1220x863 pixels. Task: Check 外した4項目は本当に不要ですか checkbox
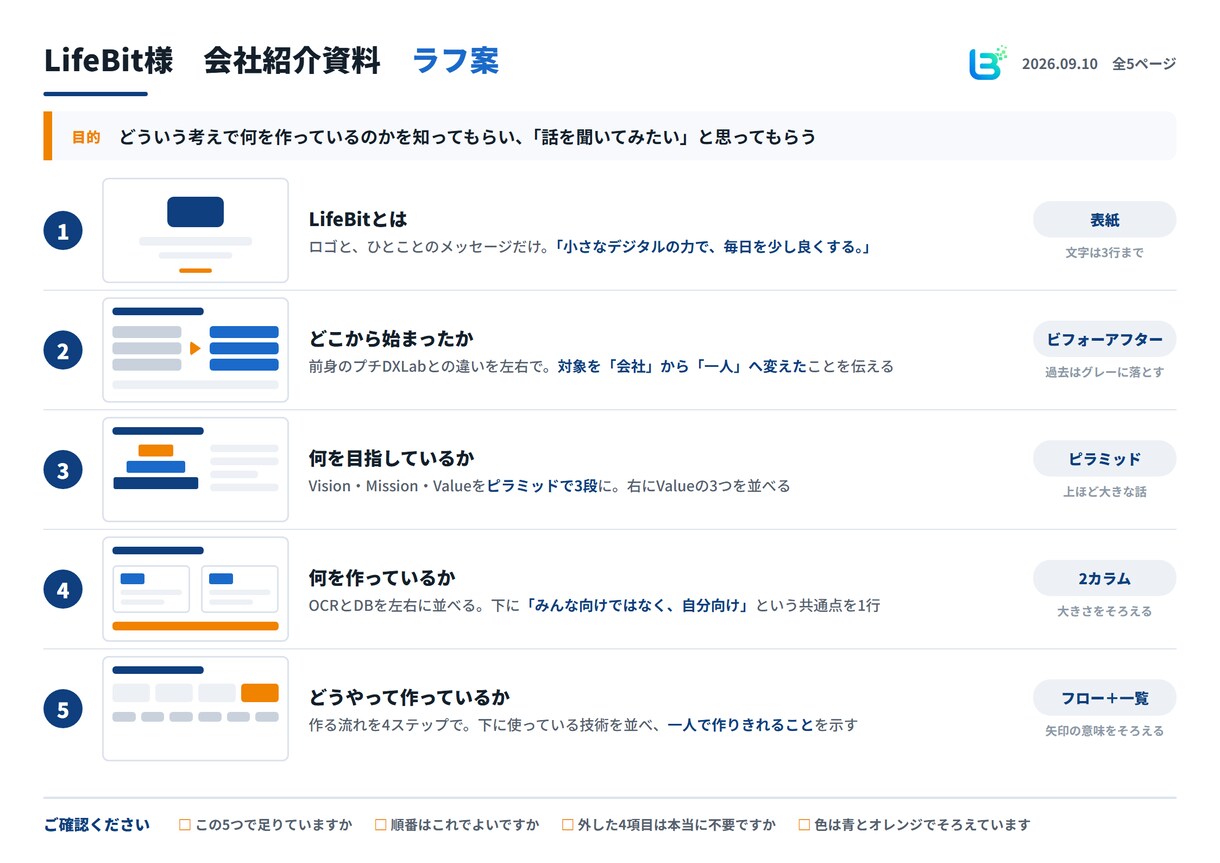(568, 825)
